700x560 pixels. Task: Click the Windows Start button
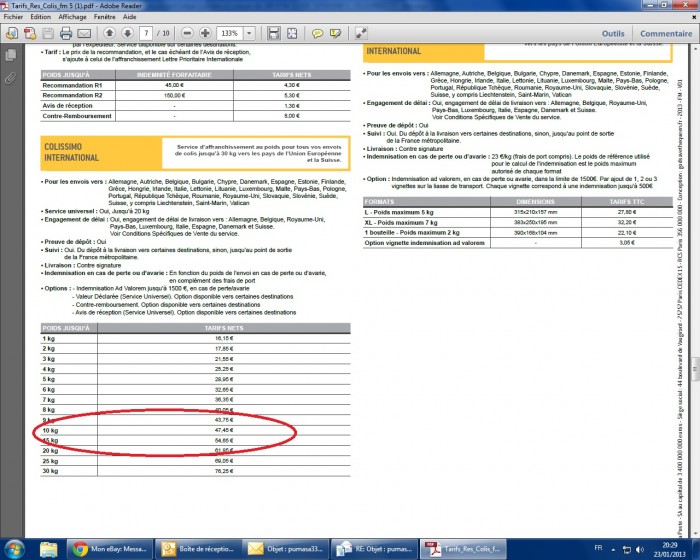point(14,548)
